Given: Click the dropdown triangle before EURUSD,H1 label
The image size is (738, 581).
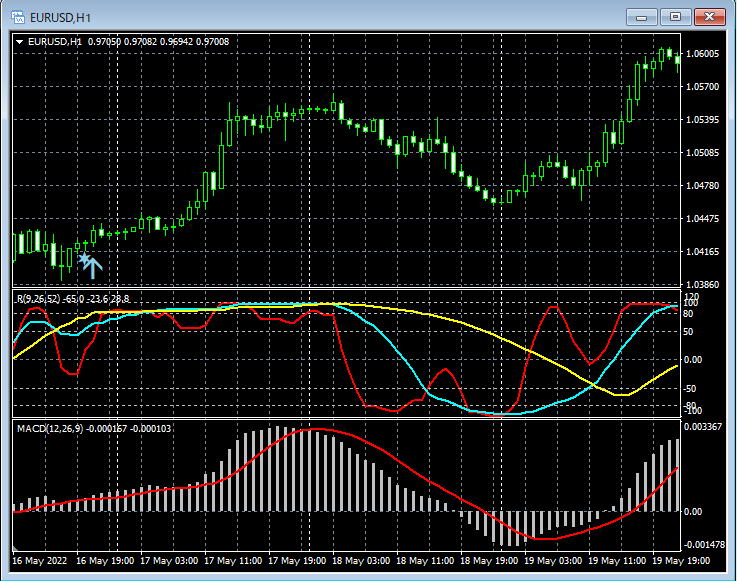Looking at the screenshot, I should pyautogui.click(x=20, y=42).
